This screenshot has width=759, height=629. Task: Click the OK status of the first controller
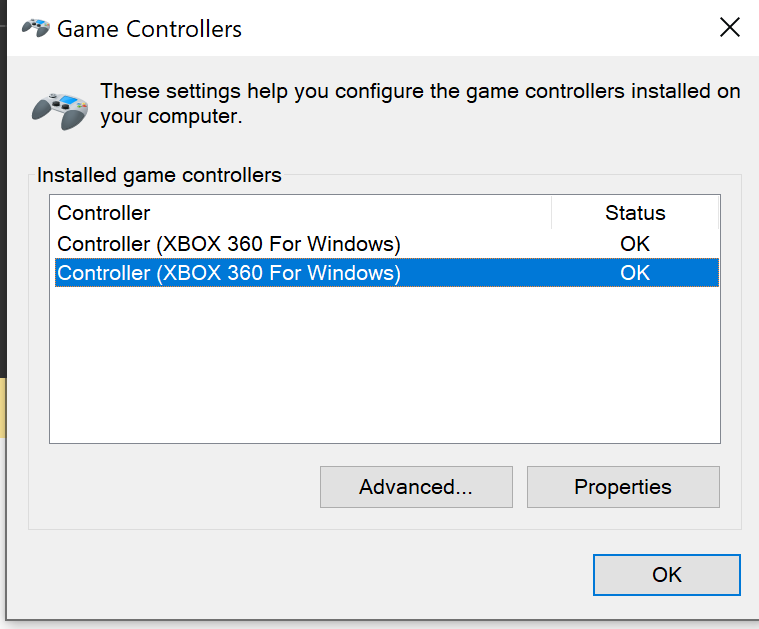click(635, 243)
